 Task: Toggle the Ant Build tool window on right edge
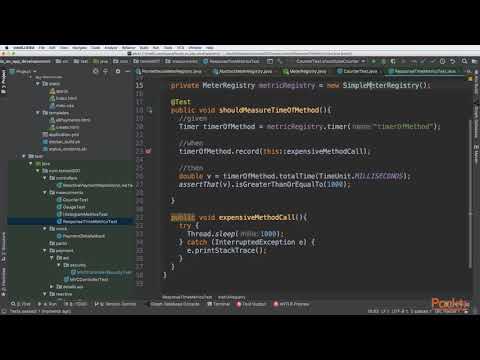point(477,83)
